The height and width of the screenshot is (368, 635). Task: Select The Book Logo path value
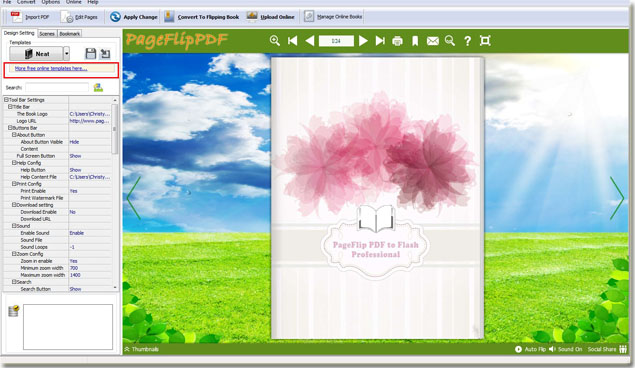tap(89, 114)
